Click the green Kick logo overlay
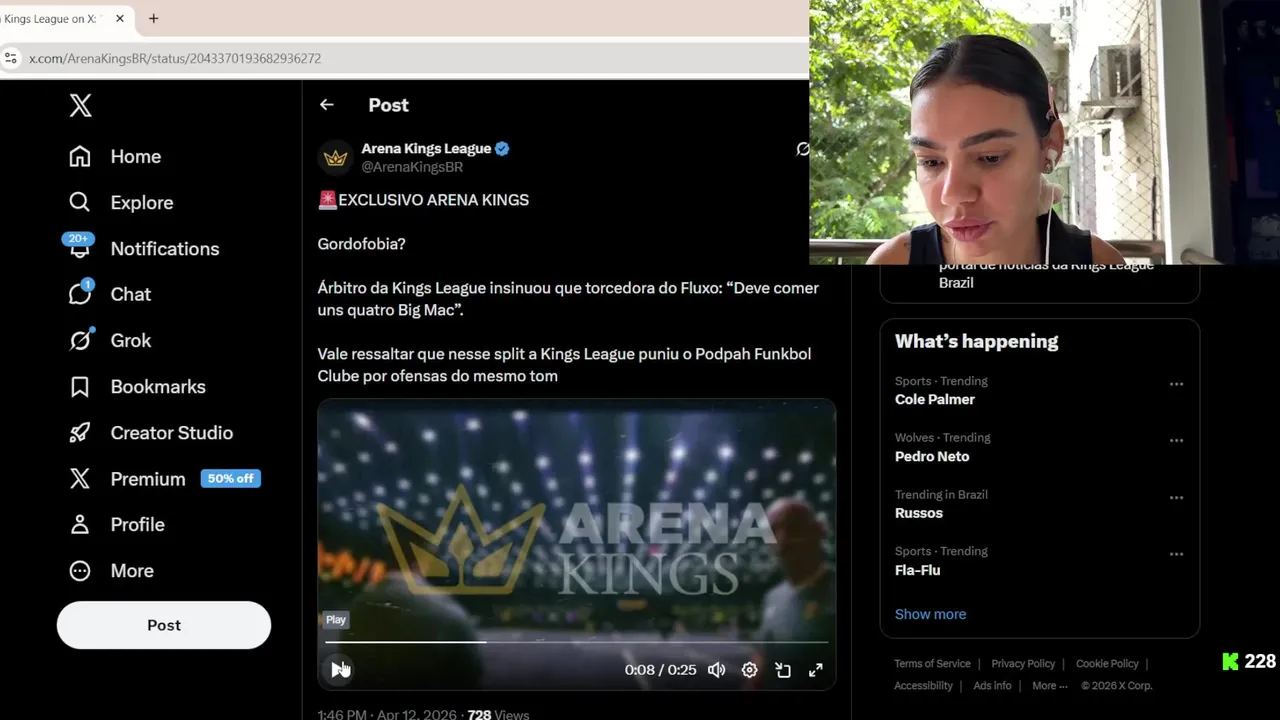1280x720 pixels. 1230,661
